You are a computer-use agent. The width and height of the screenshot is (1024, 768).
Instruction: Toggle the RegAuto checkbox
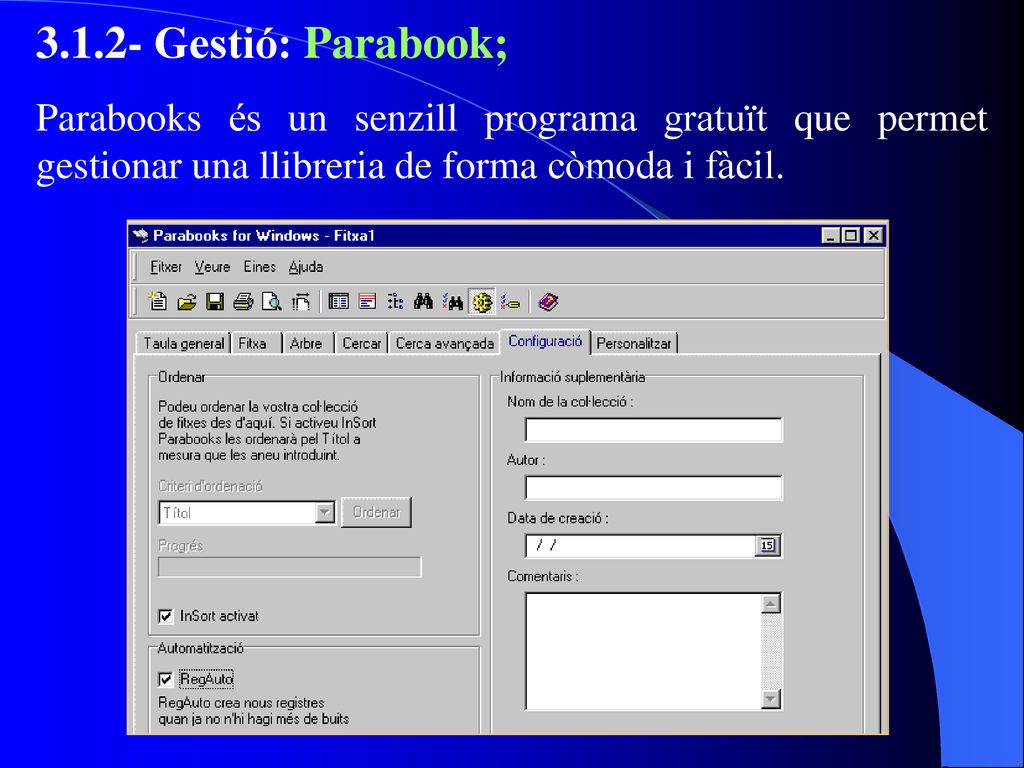click(166, 679)
